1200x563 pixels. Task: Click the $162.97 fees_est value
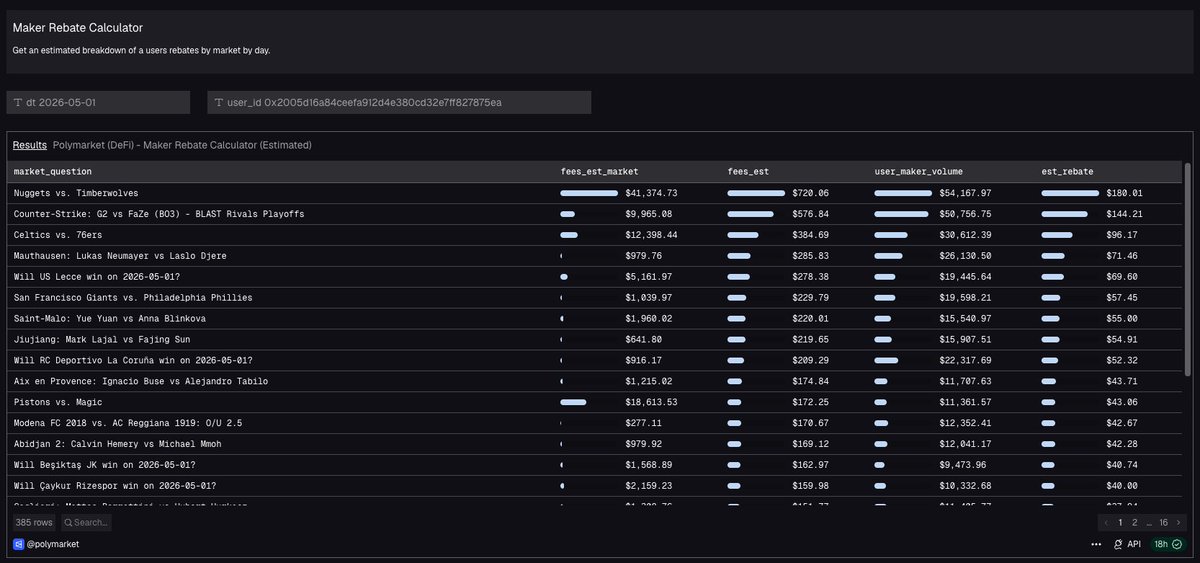[811, 465]
